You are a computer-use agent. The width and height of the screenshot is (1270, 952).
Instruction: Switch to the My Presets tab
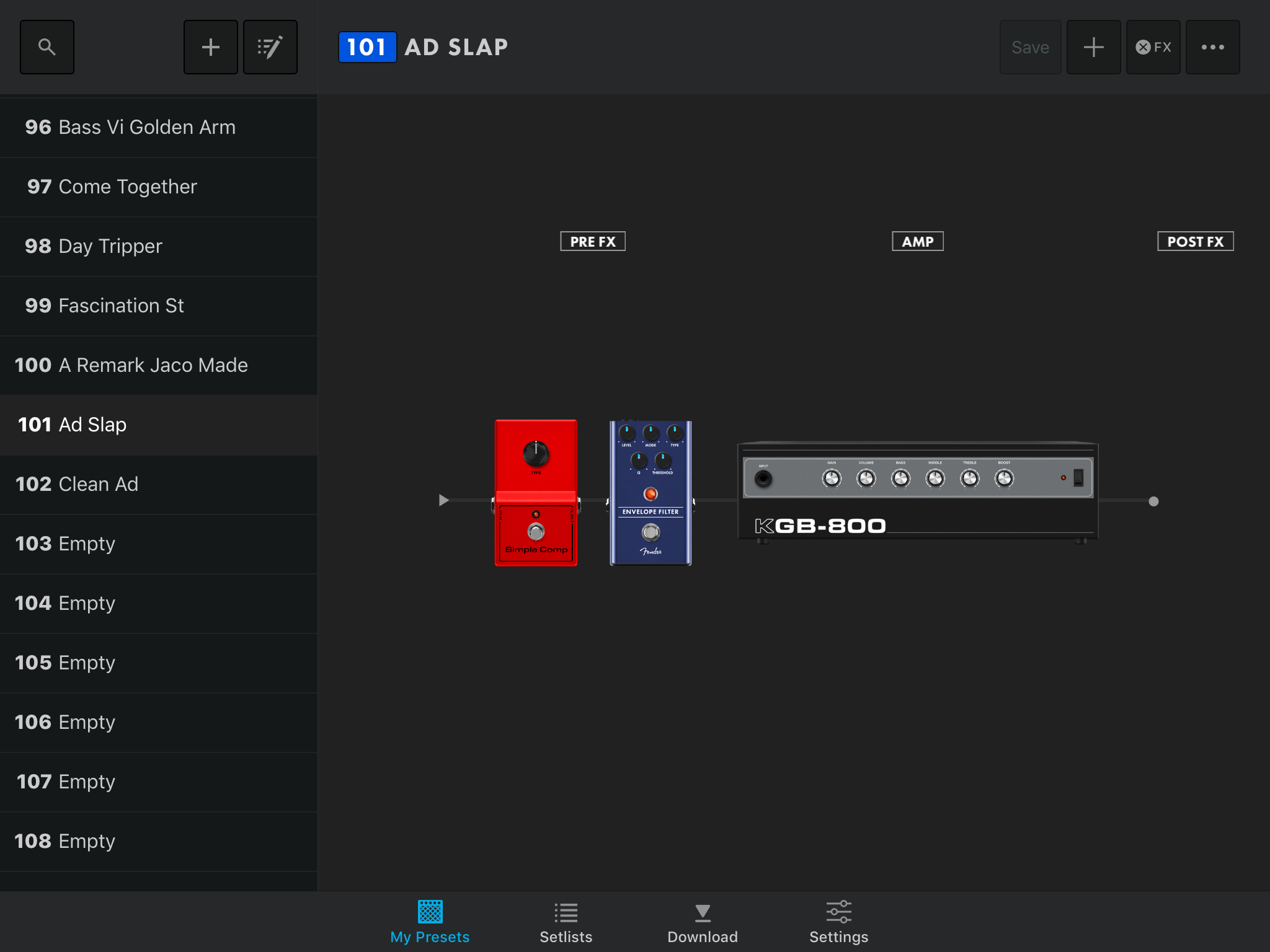click(430, 922)
